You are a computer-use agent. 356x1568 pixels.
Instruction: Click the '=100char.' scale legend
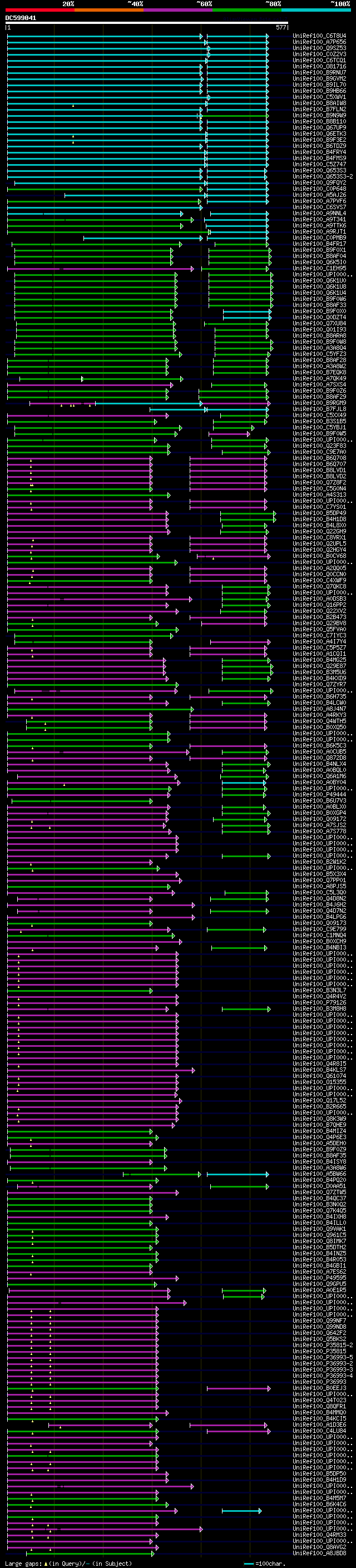point(264,1564)
